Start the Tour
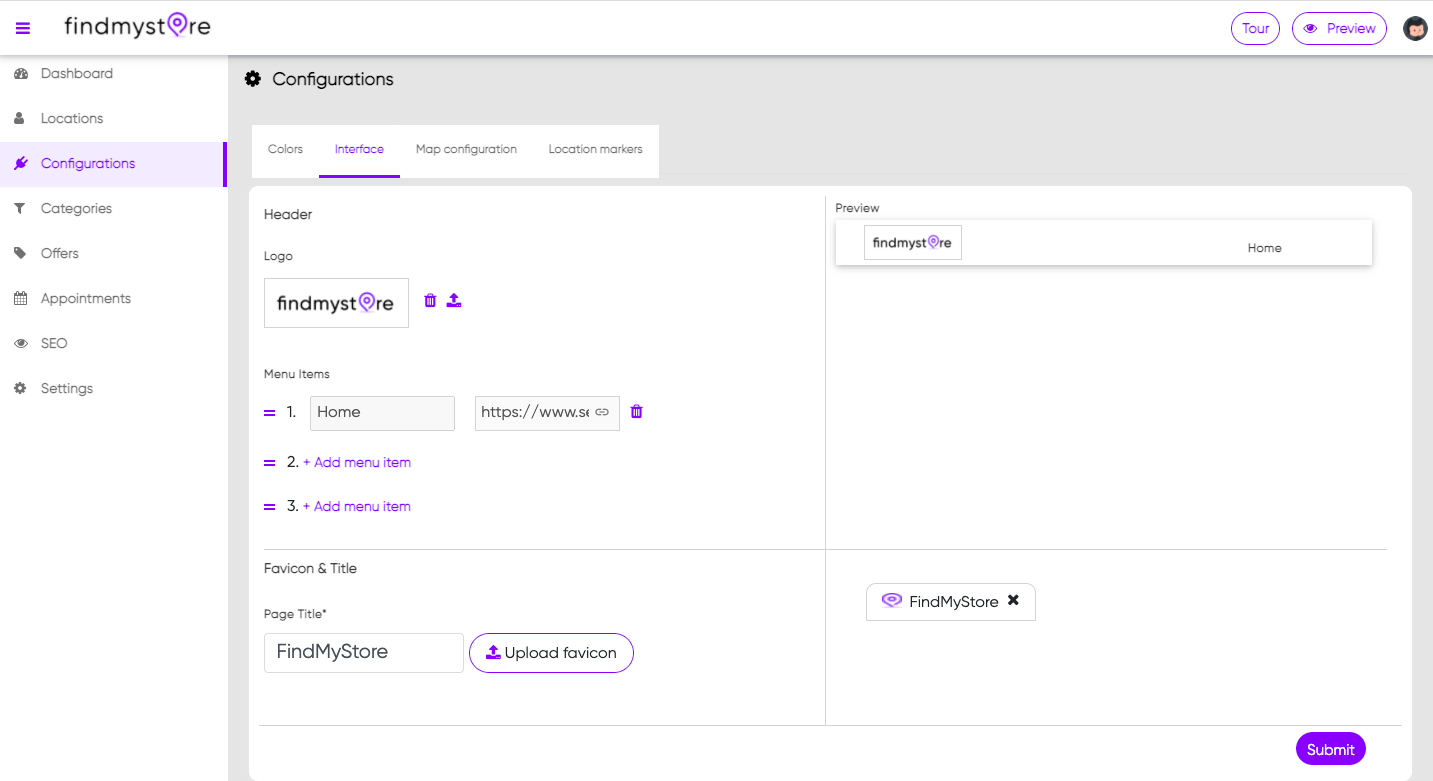 point(1255,28)
